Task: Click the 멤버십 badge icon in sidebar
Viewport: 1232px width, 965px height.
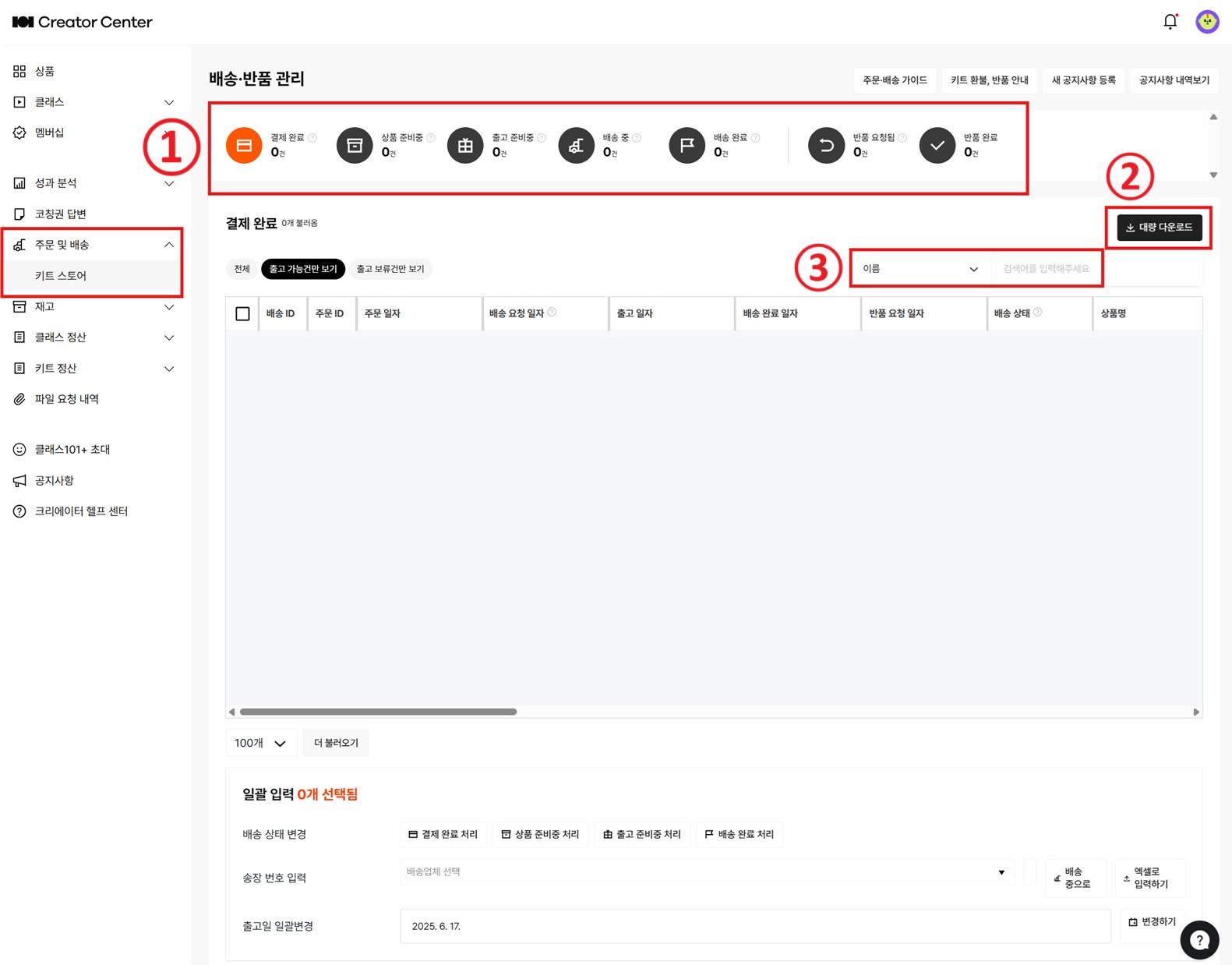Action: [19, 133]
